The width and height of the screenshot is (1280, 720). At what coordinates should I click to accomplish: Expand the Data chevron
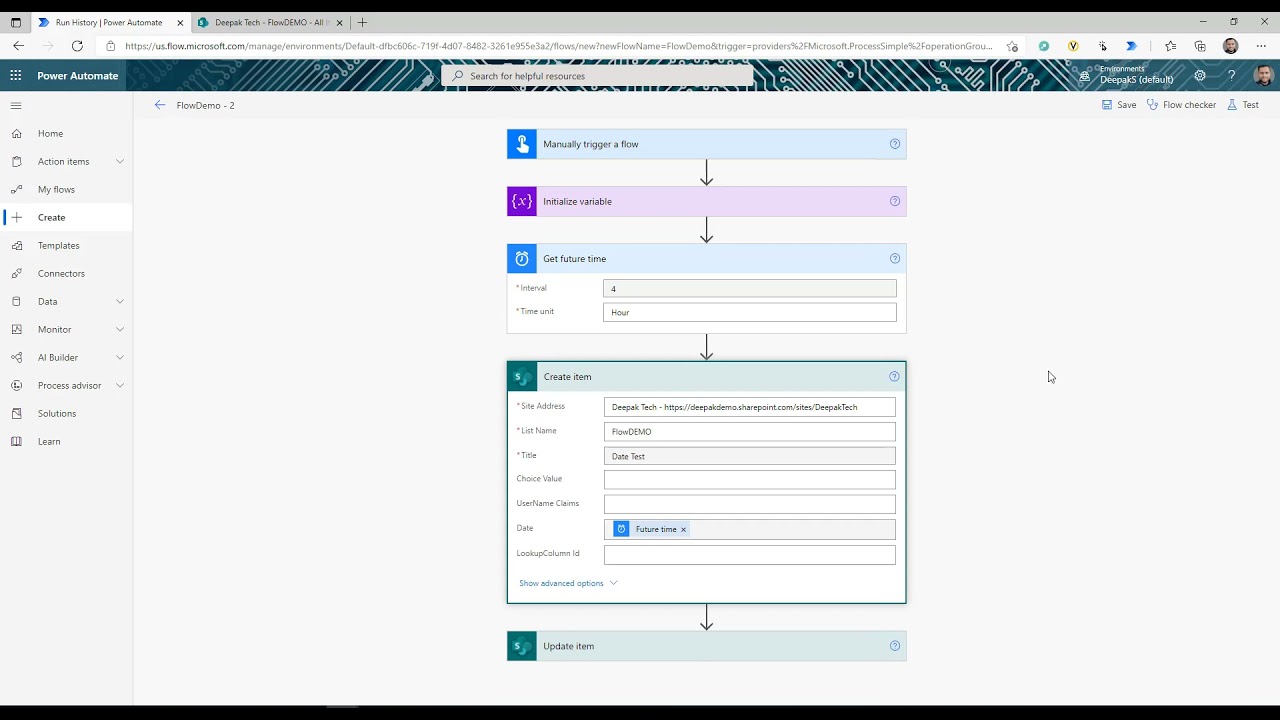click(x=120, y=301)
